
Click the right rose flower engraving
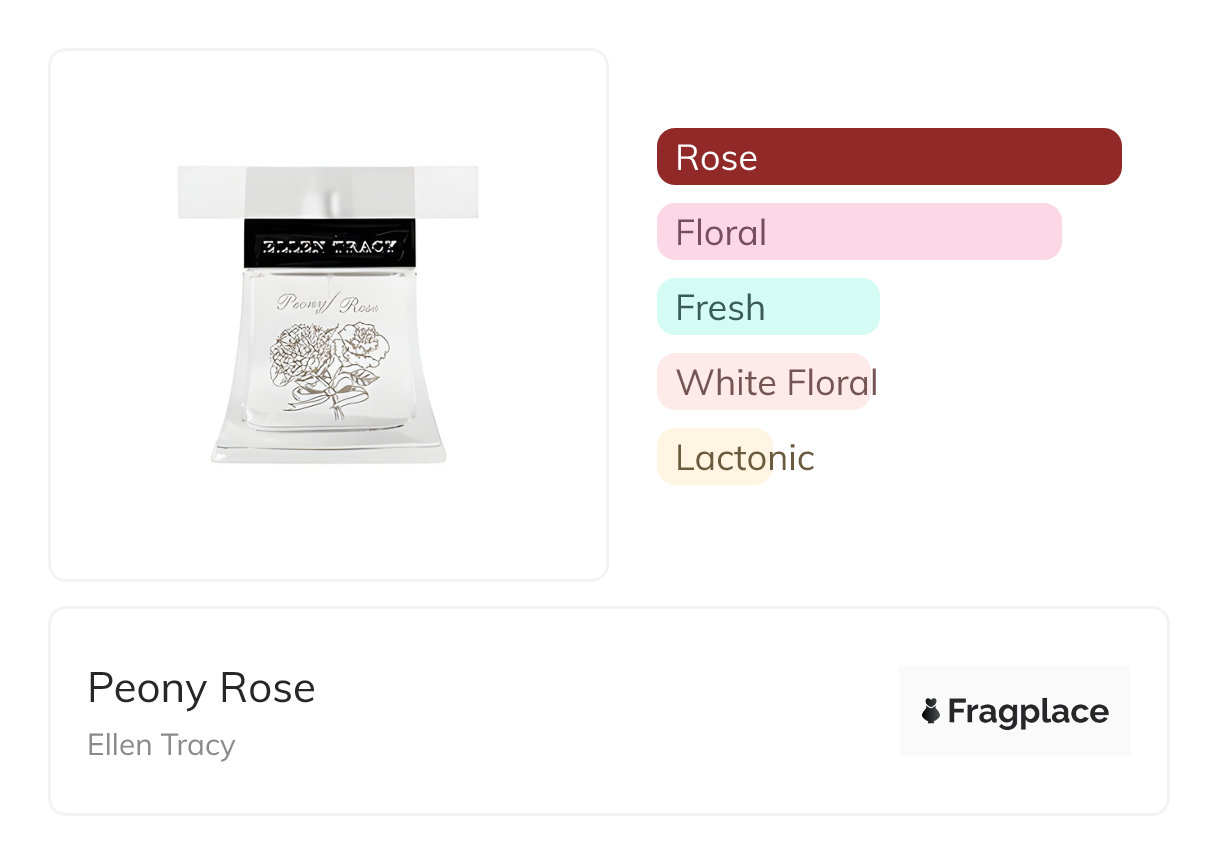tap(363, 345)
